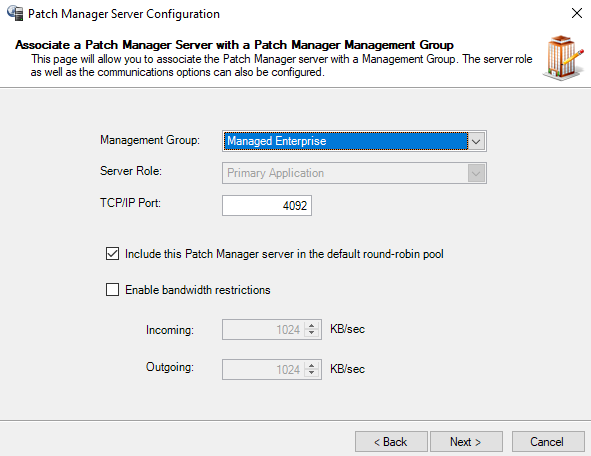Click the "TCP/IP Port:" label
Screen dimensions: 591x456
coord(130,203)
